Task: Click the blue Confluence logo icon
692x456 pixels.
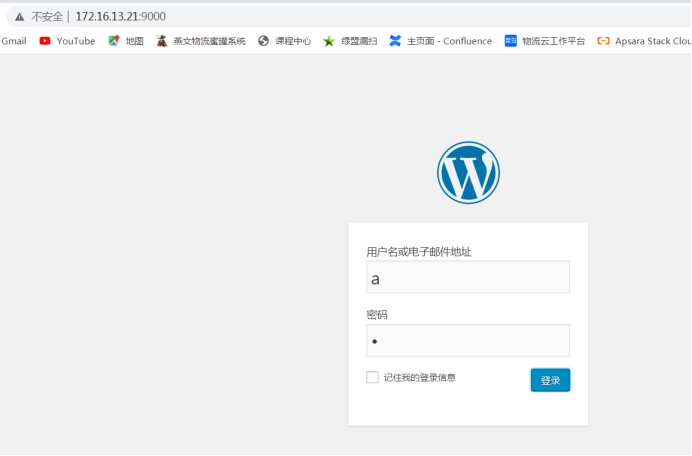Action: pyautogui.click(x=395, y=41)
